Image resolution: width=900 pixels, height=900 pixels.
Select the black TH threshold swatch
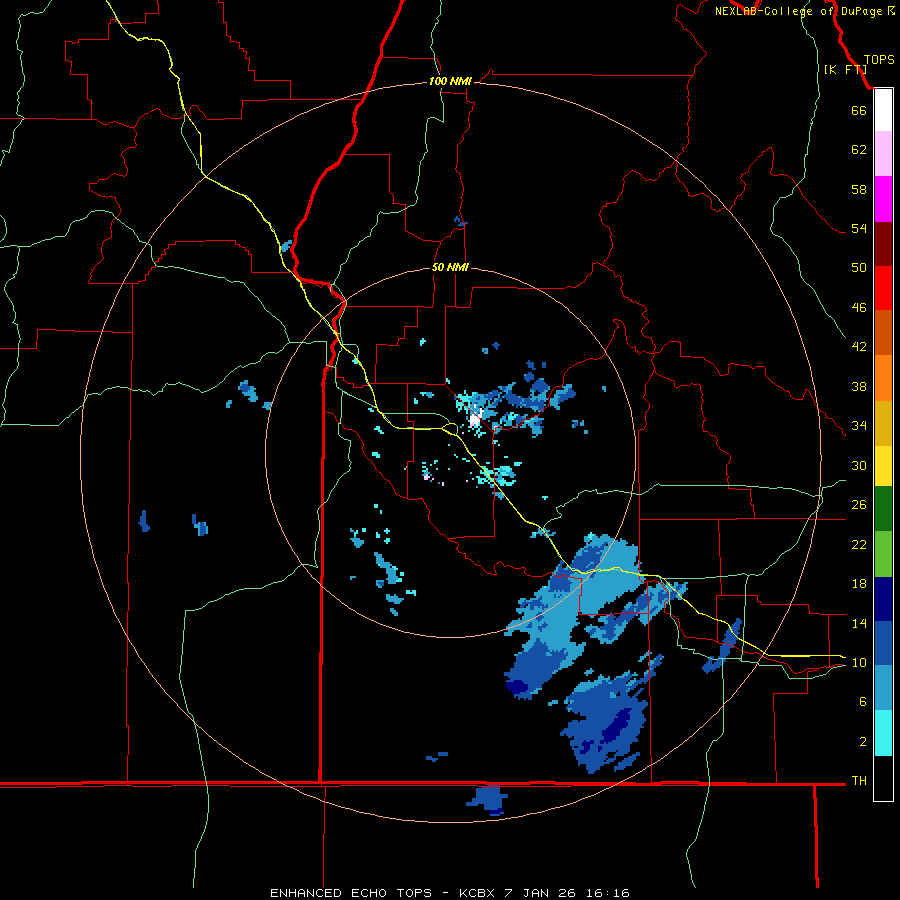coord(883,778)
